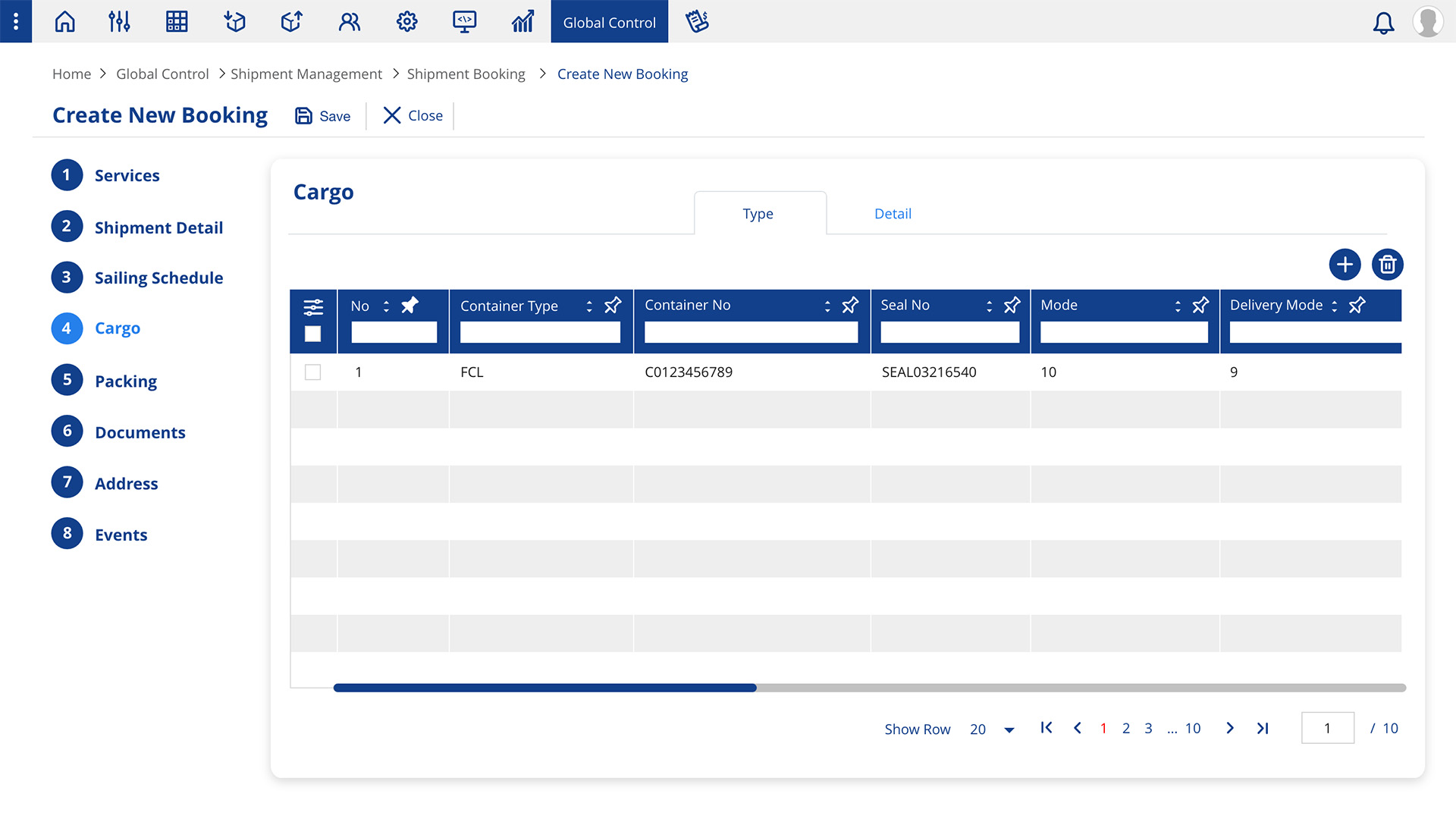The width and height of the screenshot is (1456, 819).
Task: Open the table column settings icon
Action: tap(313, 307)
